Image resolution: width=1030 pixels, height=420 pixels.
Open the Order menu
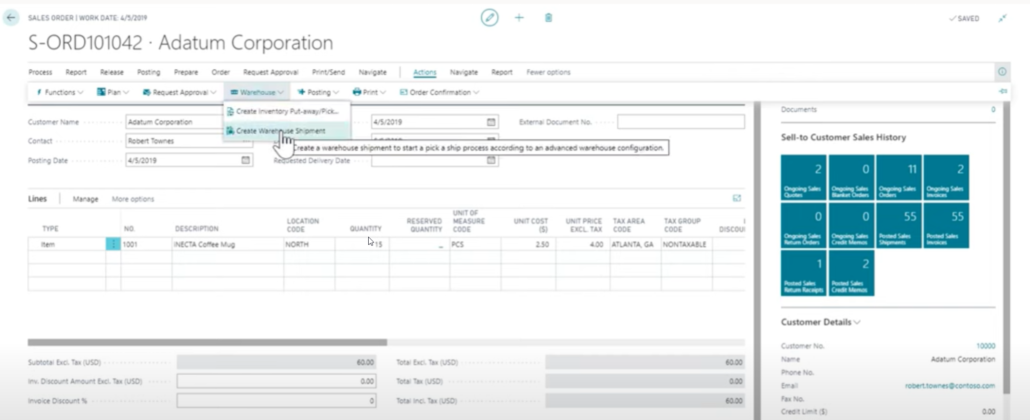coord(221,72)
